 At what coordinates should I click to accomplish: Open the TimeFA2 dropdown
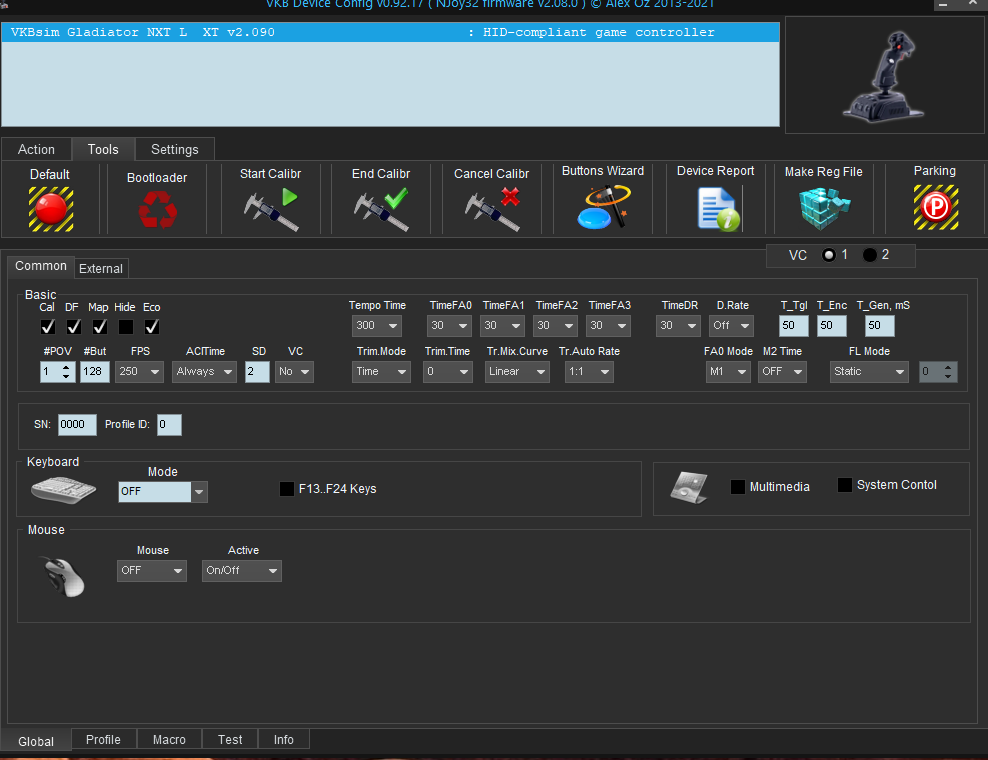[555, 326]
